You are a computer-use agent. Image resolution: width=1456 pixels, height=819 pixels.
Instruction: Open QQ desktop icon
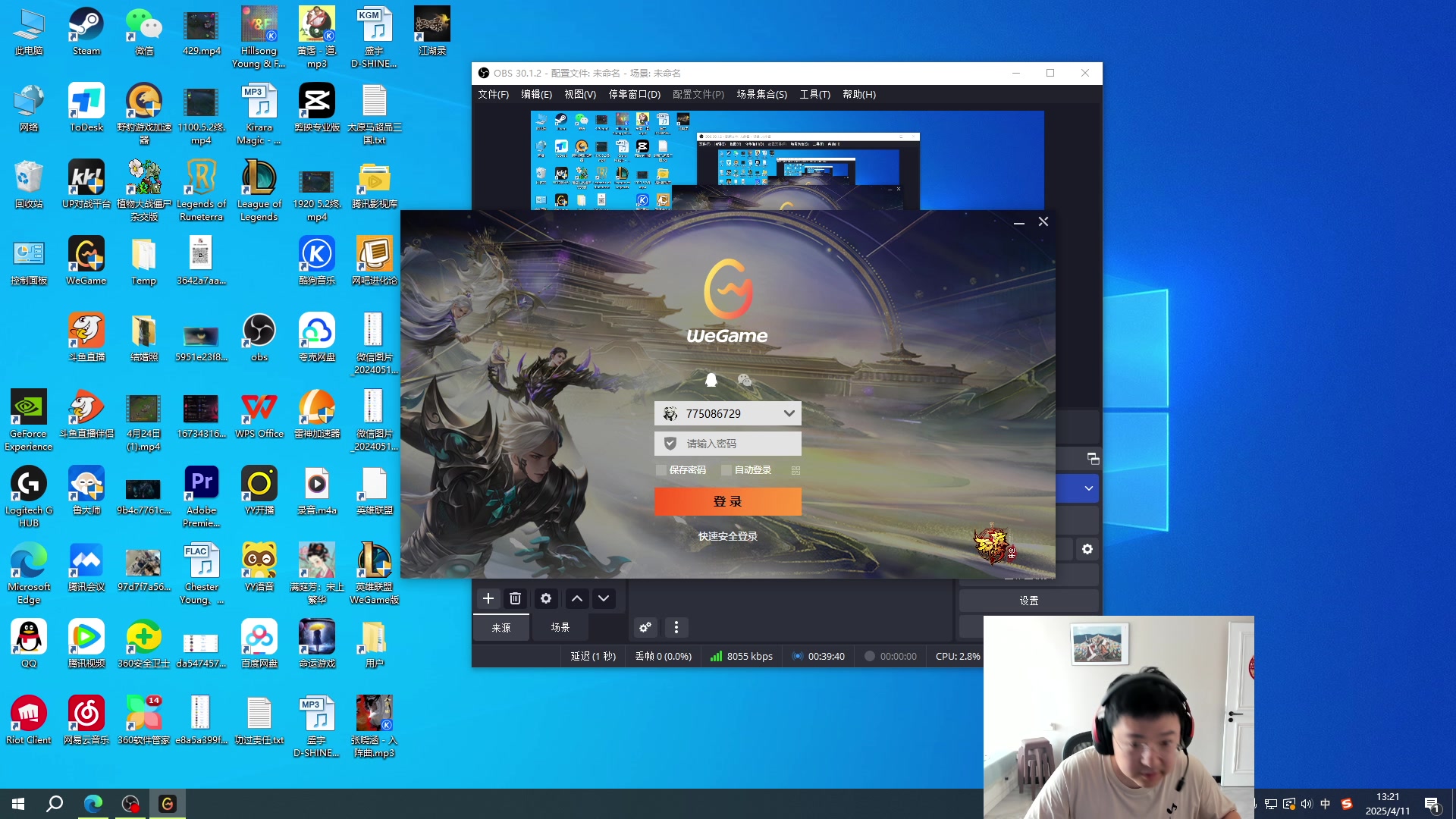tap(29, 645)
